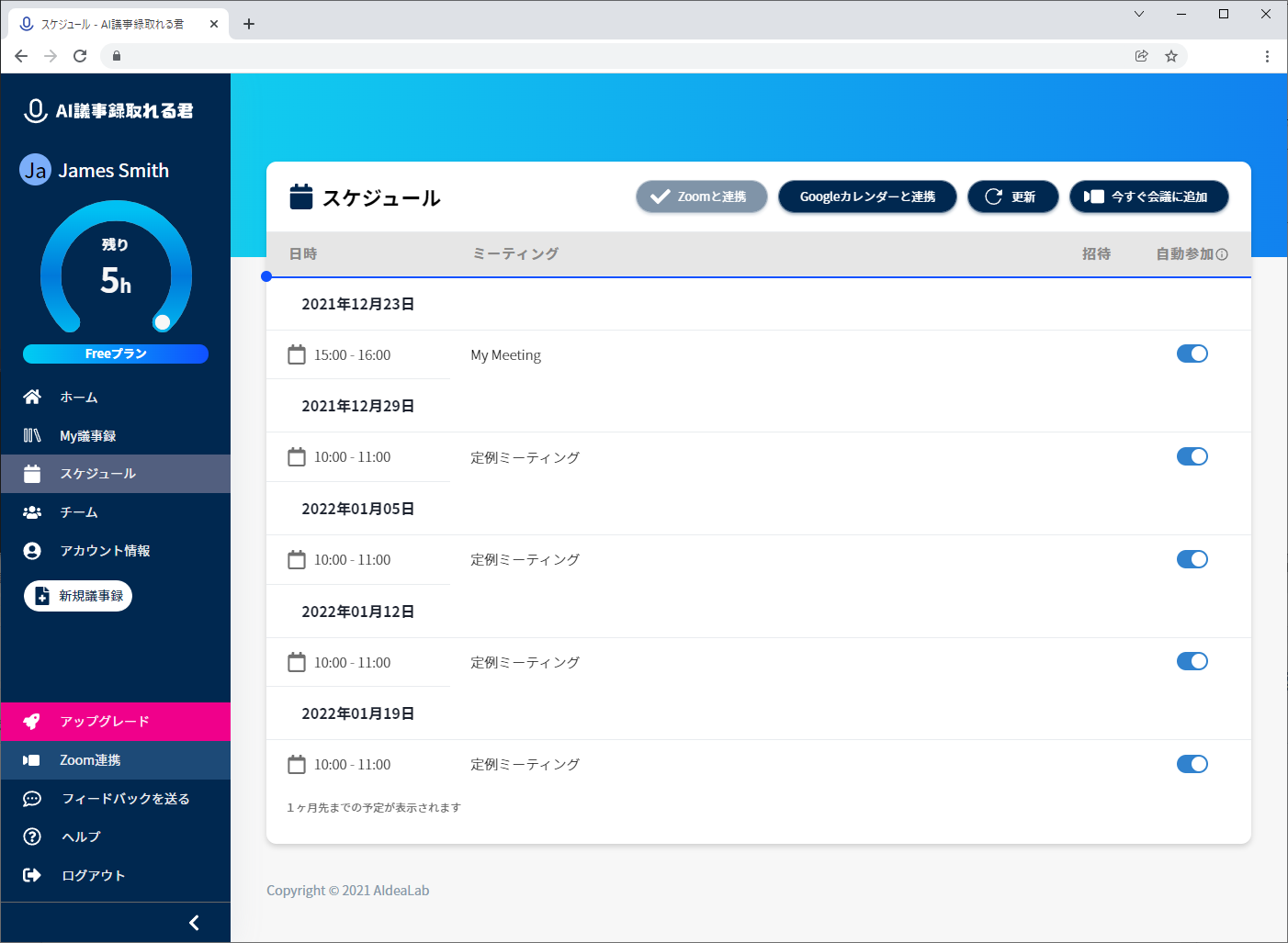Click the calendar icon beside My Meeting time
This screenshot has height=943, width=1288.
pyautogui.click(x=297, y=354)
